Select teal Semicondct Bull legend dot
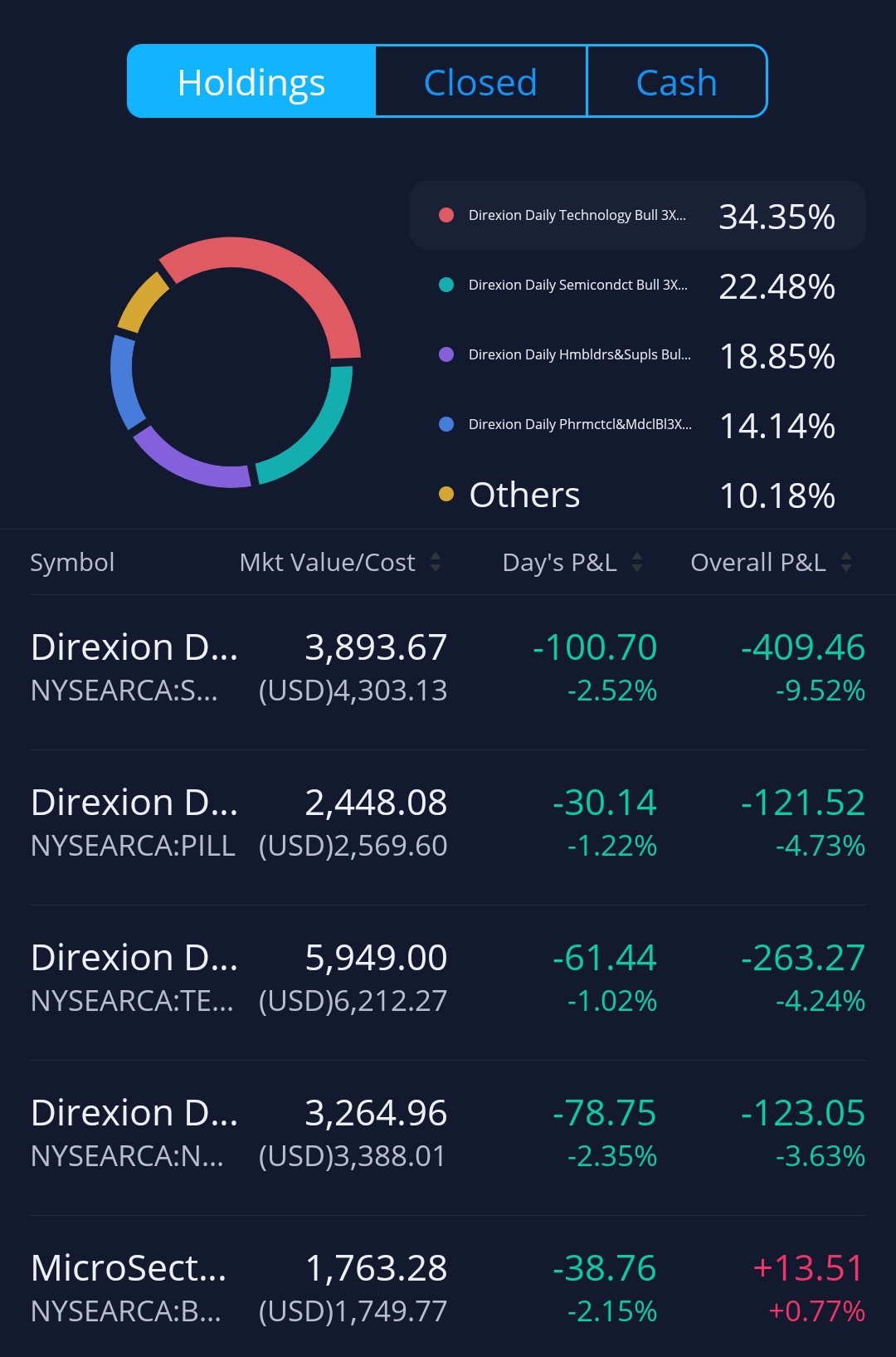The width and height of the screenshot is (896, 1357). point(446,285)
